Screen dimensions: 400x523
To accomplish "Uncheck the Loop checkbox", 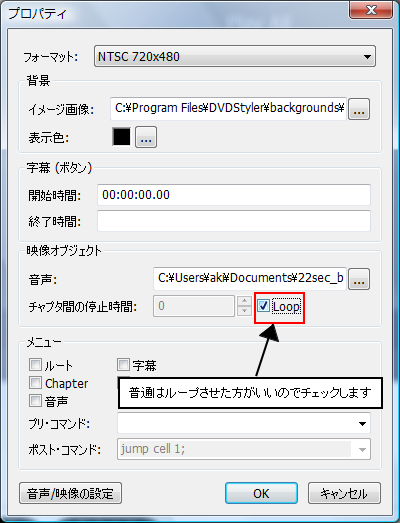I will tap(264, 306).
